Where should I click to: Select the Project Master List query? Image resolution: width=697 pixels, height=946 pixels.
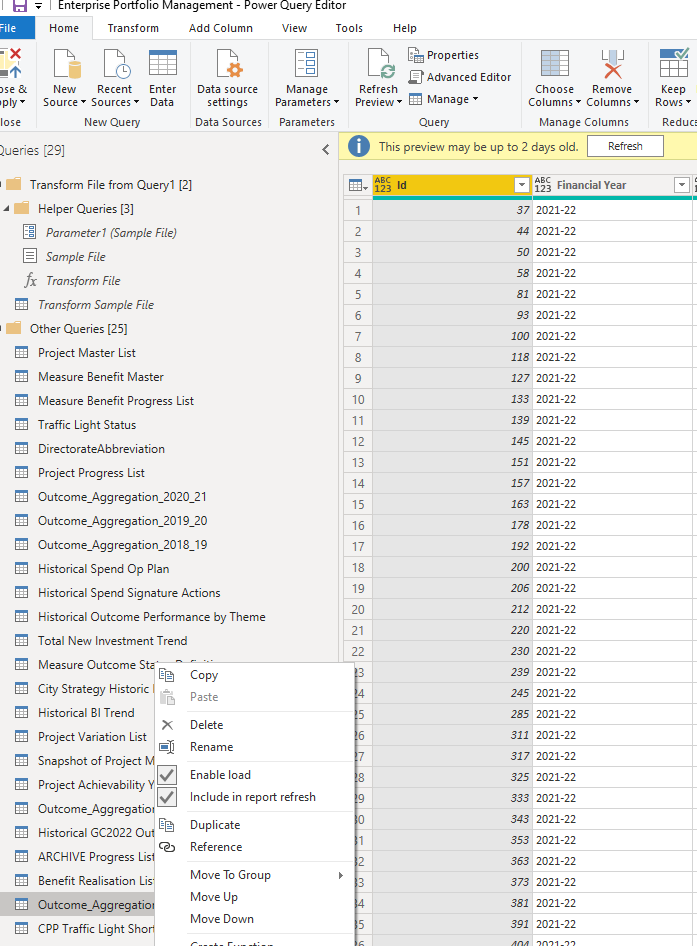(x=86, y=353)
